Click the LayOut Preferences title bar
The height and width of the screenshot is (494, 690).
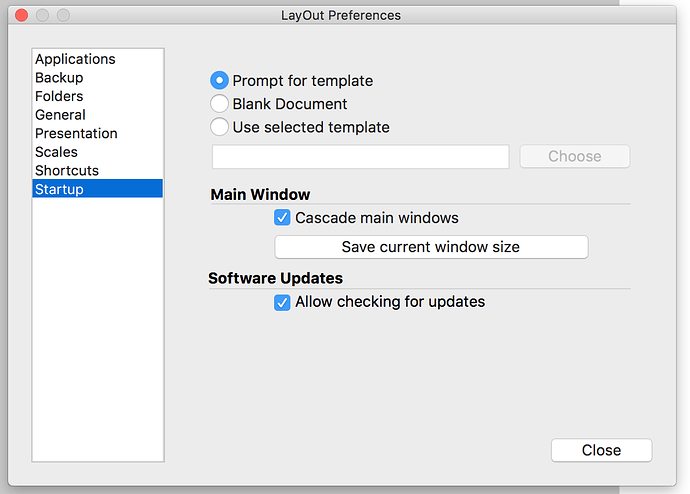[x=345, y=15]
